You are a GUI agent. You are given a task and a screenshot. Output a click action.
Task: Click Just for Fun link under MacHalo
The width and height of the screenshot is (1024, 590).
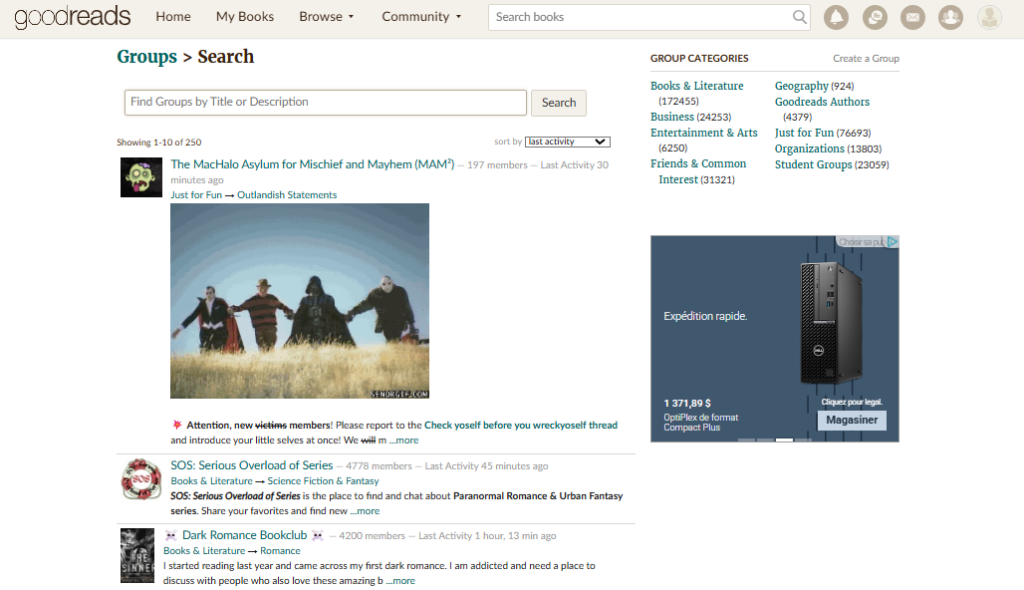tap(196, 195)
